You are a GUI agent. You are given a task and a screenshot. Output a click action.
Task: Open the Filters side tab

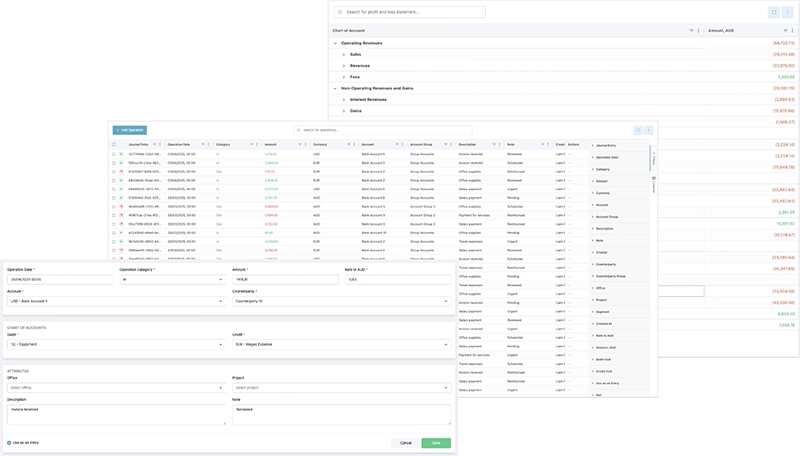(x=654, y=160)
